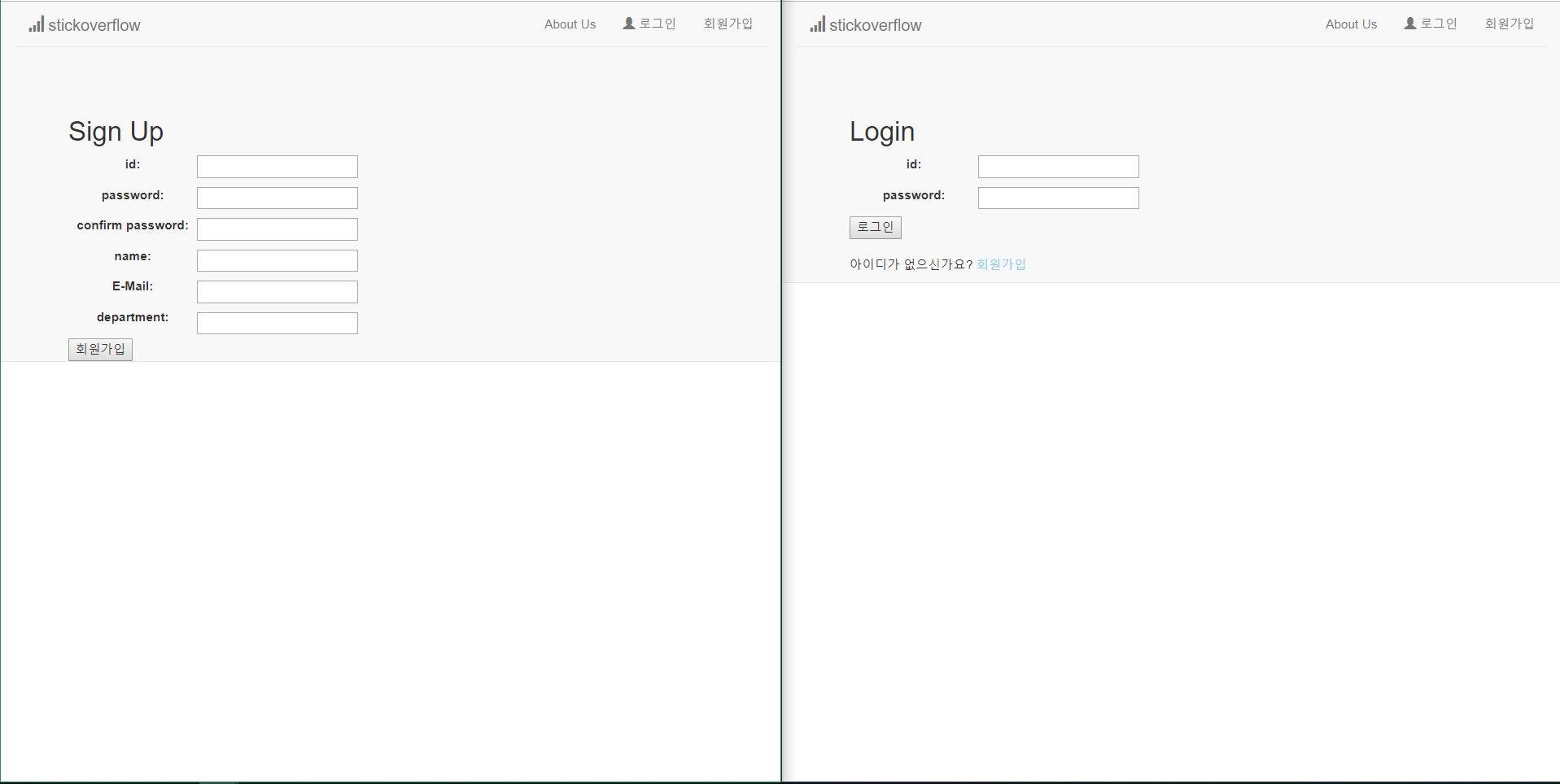Screen dimensions: 1560x784
Task: Click the Login heading
Action: (x=882, y=132)
